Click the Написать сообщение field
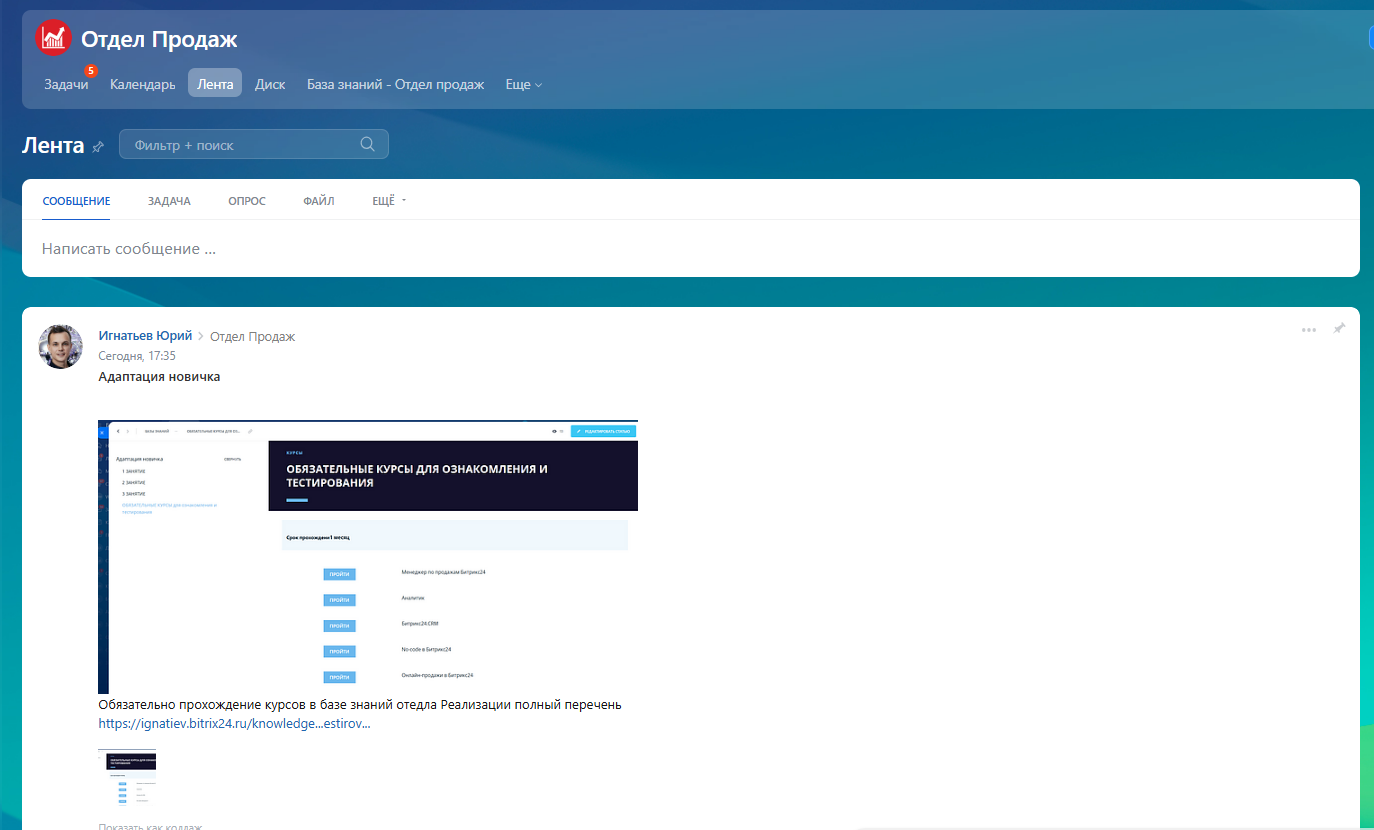The width and height of the screenshot is (1374, 830). click(691, 248)
